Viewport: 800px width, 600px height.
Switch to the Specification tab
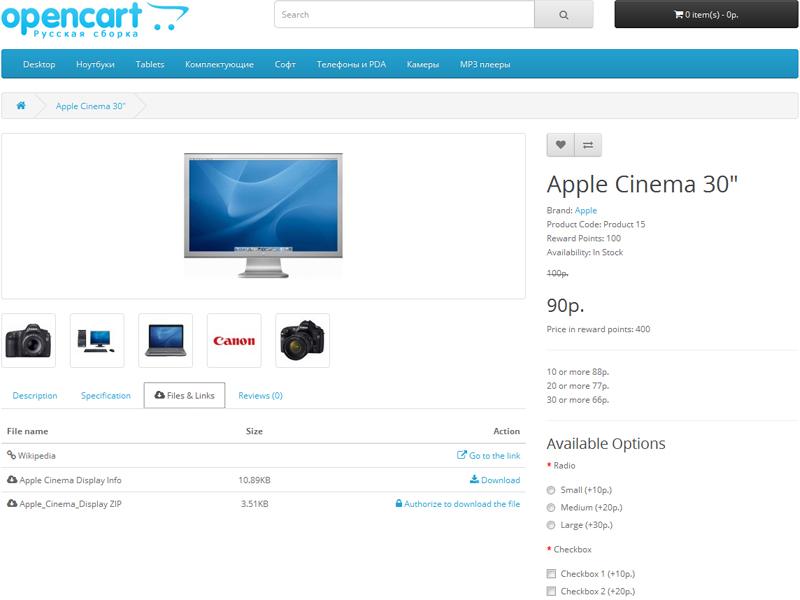pos(106,396)
